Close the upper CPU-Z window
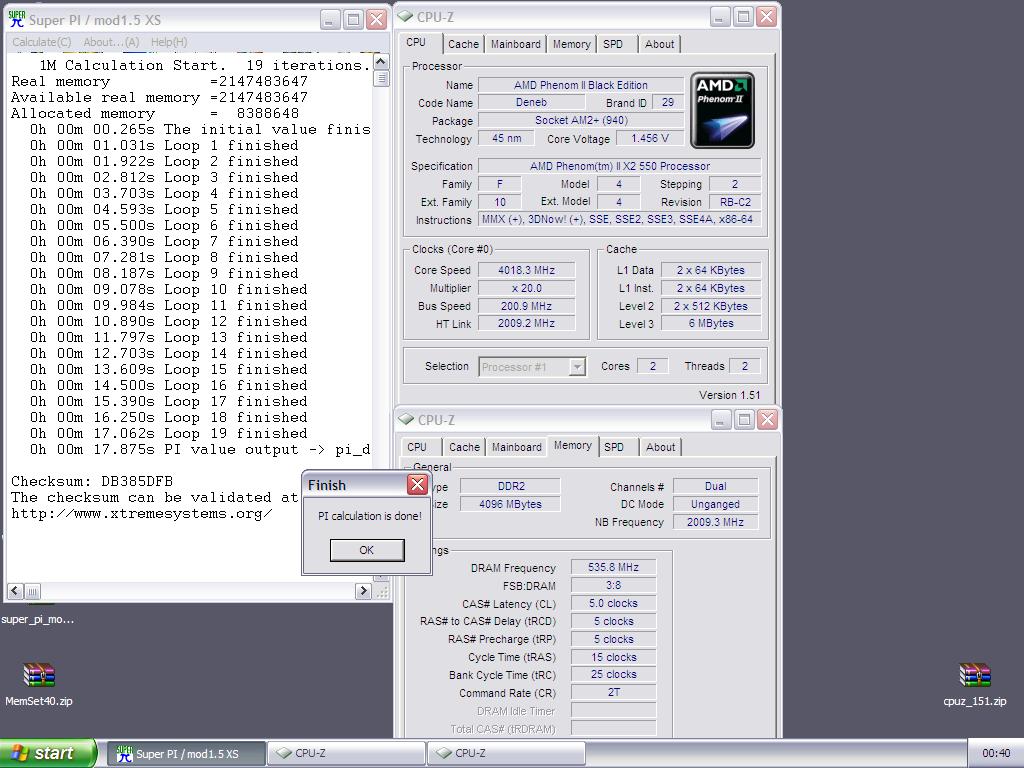1024x768 pixels. (767, 16)
